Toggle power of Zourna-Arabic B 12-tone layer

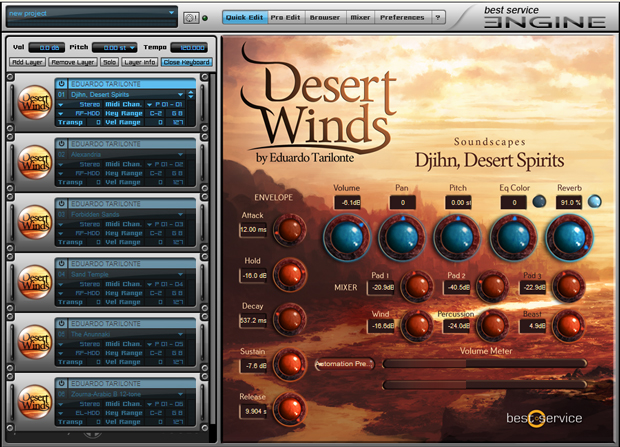coord(61,383)
